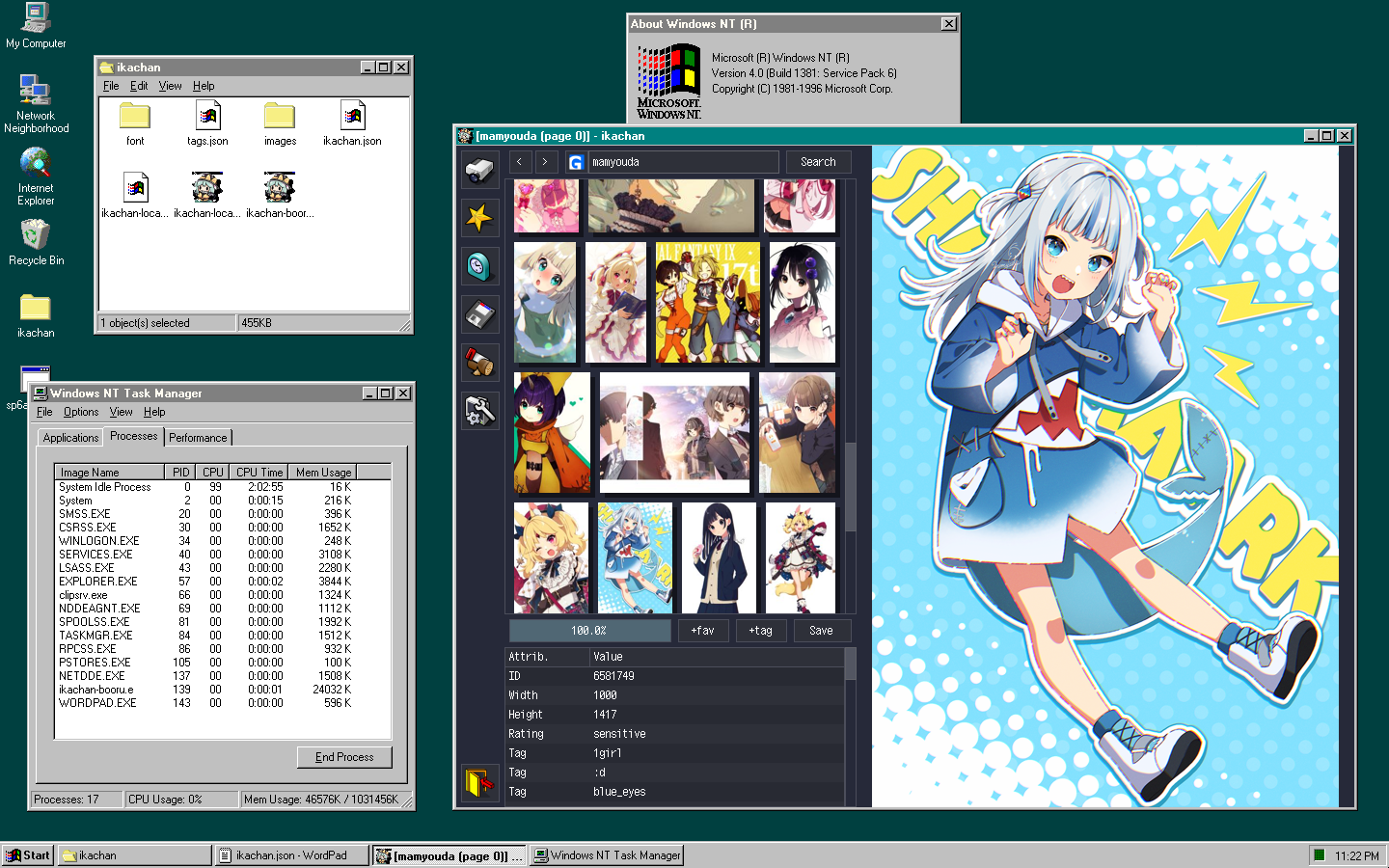Switch to Performance tab in Task Manager
The height and width of the screenshot is (868, 1389).
(x=198, y=438)
